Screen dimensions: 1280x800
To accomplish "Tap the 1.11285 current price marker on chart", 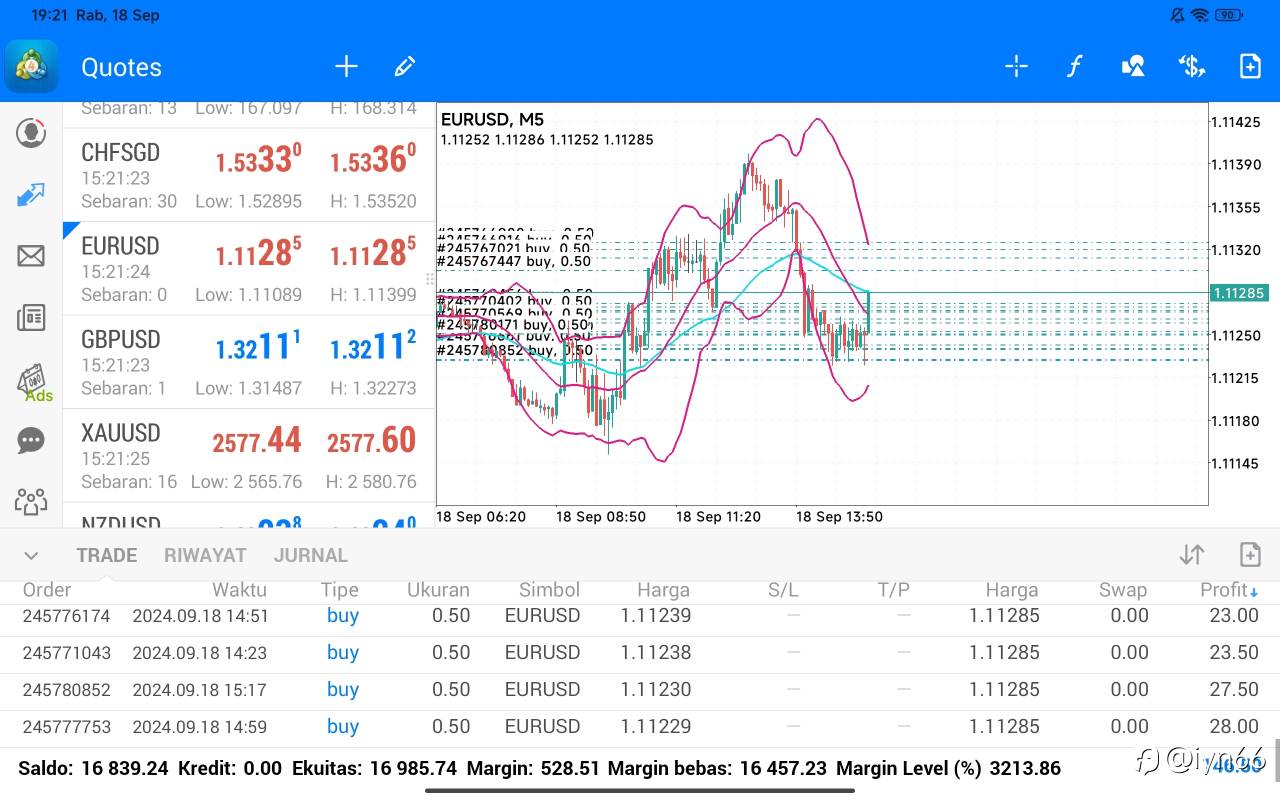I will [x=1239, y=293].
